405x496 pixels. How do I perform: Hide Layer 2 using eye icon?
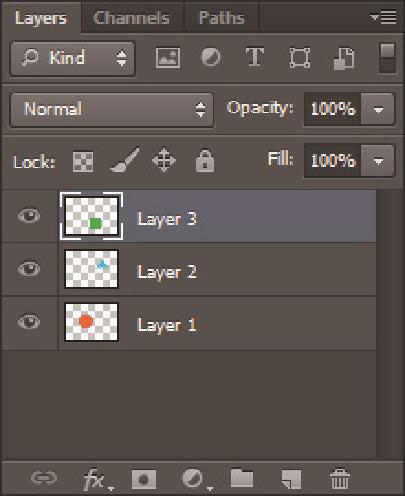coord(29,269)
